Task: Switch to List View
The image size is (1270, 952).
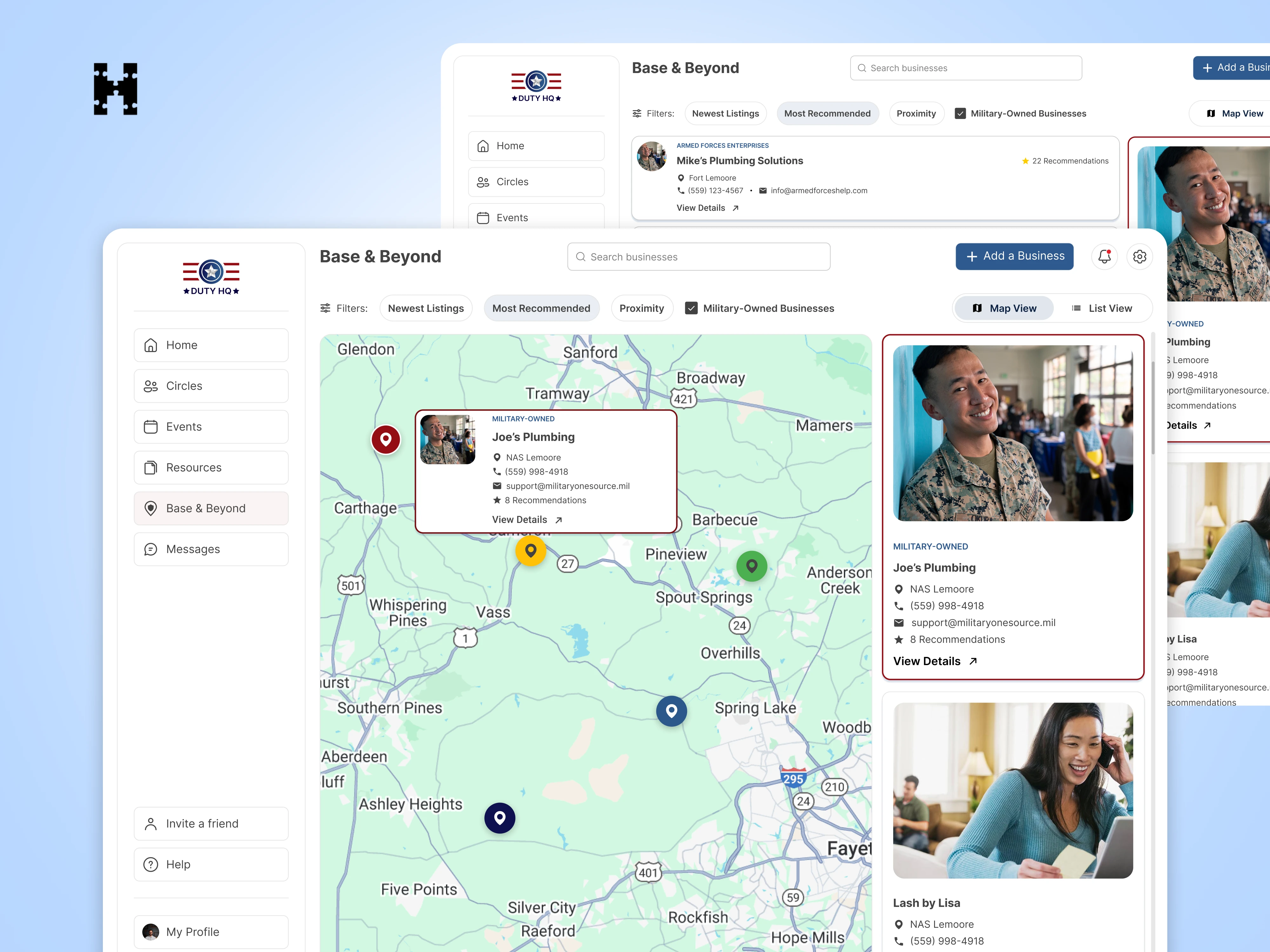Action: point(1102,308)
